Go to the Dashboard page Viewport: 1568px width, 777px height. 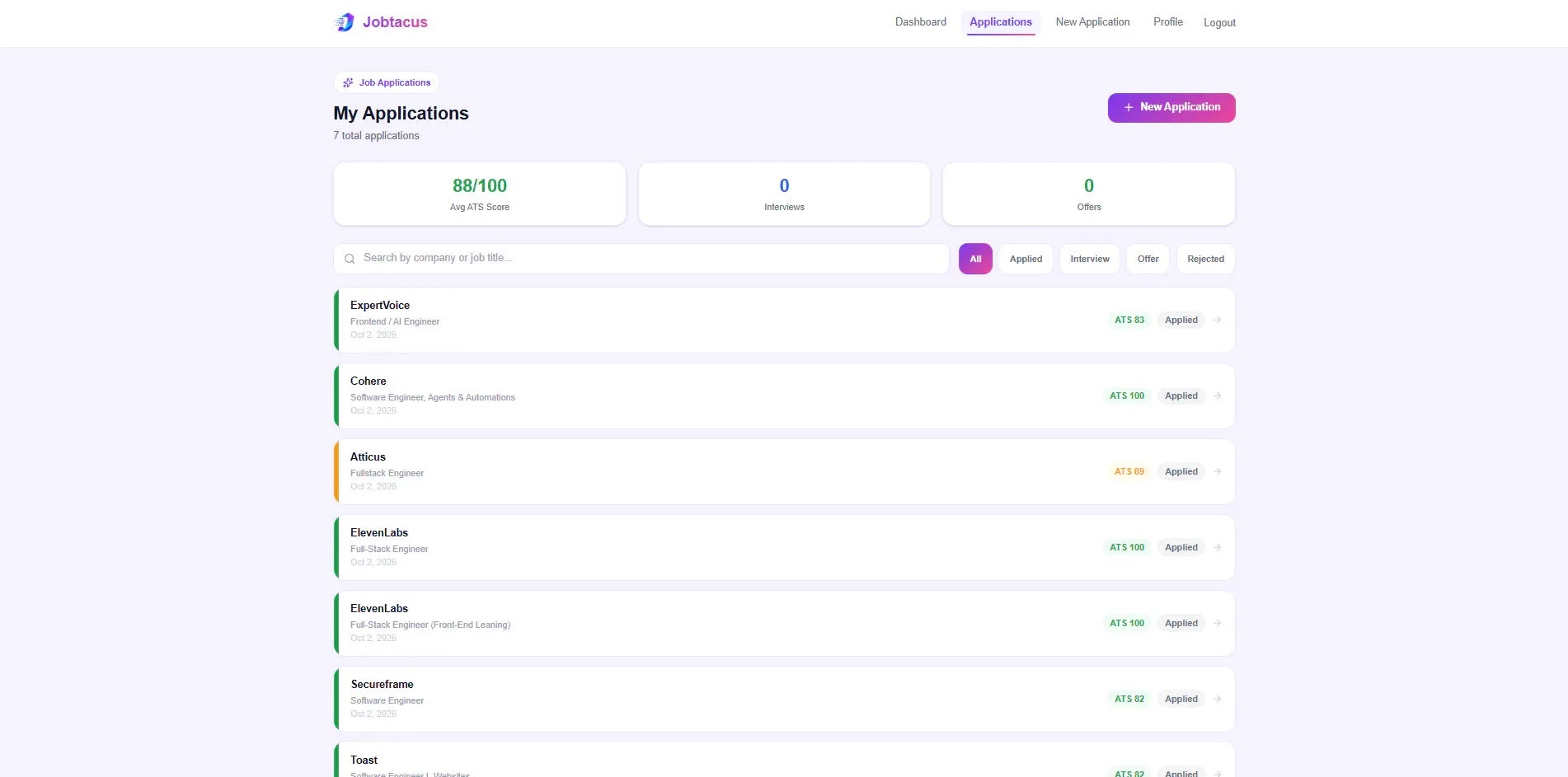[921, 22]
